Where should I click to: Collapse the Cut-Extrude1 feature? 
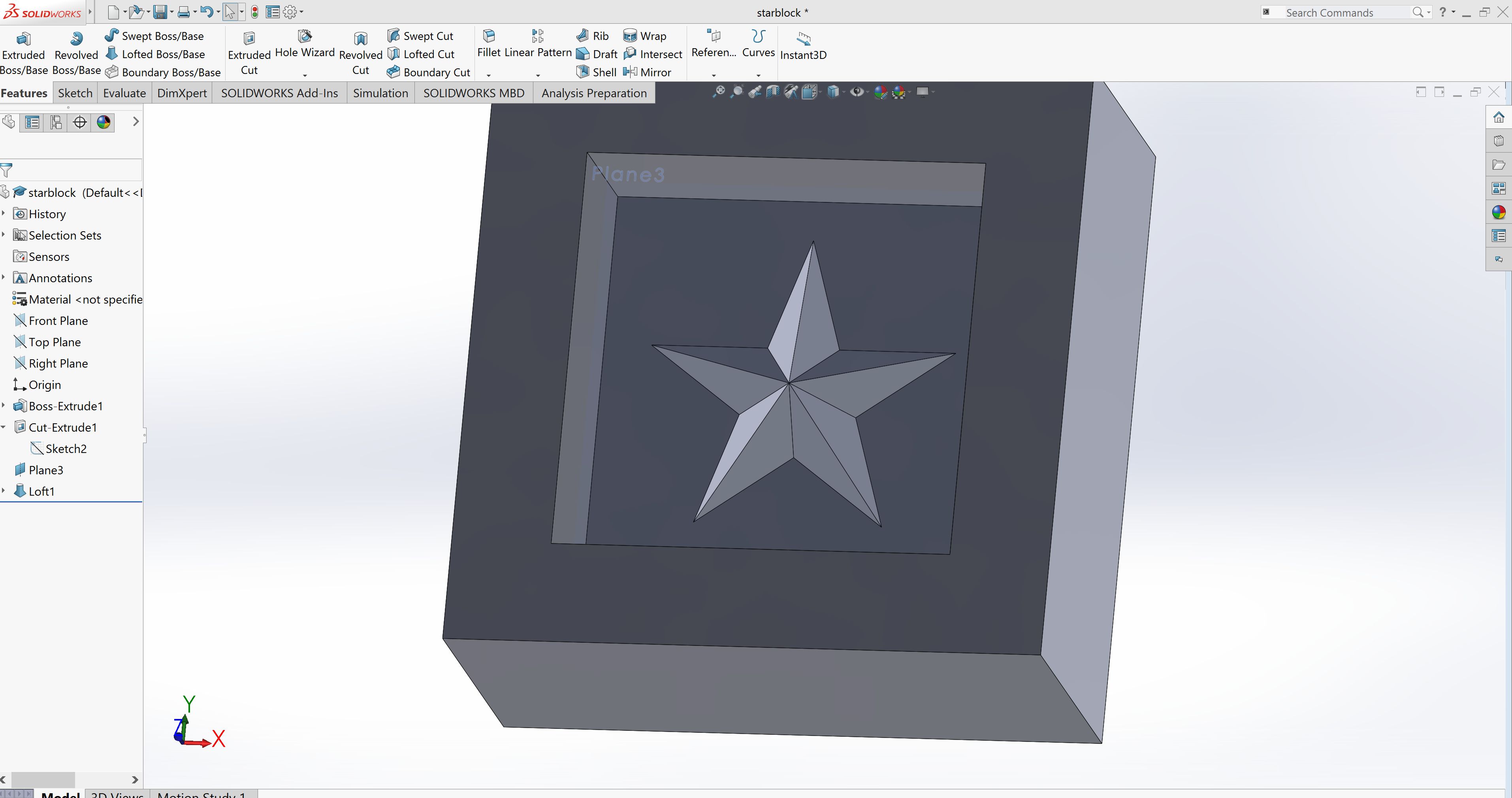tap(4, 427)
